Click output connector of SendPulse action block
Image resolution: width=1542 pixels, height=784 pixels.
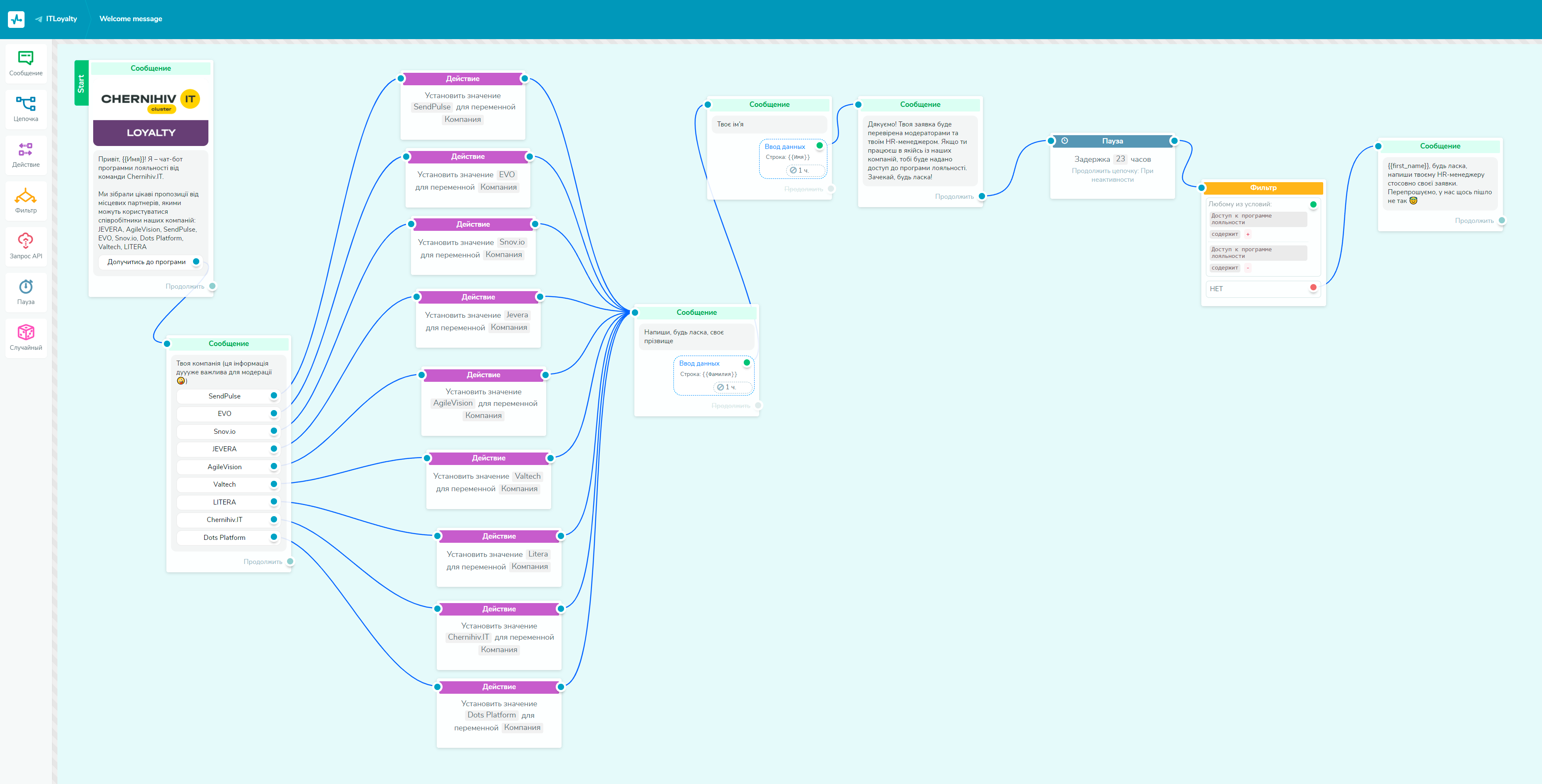tap(525, 78)
